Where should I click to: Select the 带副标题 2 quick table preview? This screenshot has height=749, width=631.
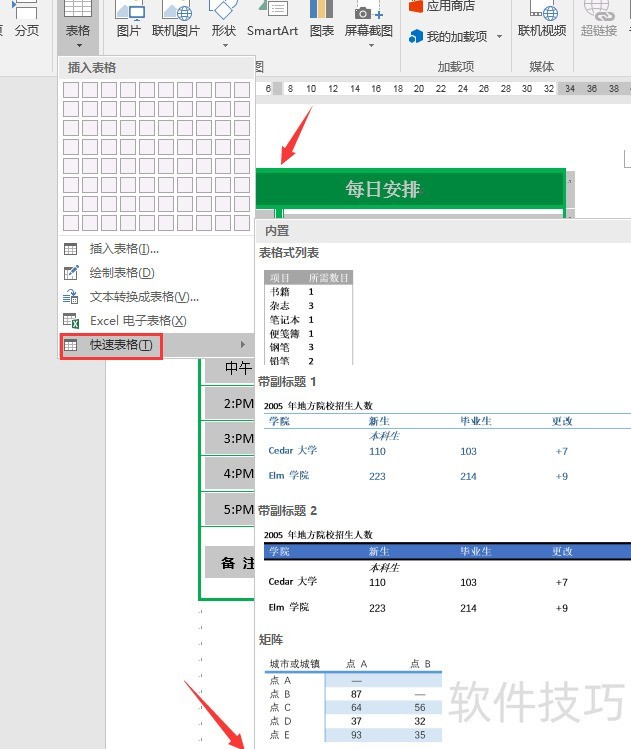tap(447, 571)
